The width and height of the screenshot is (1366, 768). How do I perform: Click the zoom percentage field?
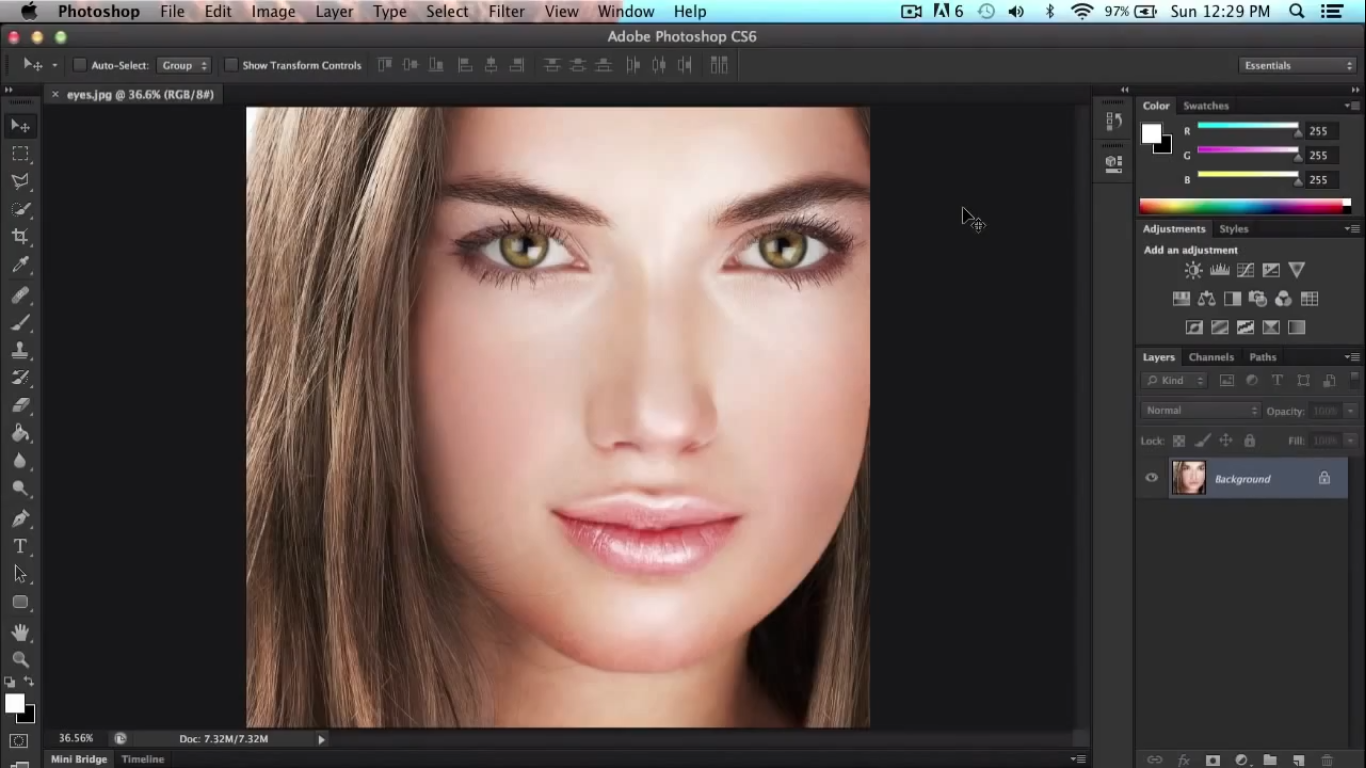point(76,738)
